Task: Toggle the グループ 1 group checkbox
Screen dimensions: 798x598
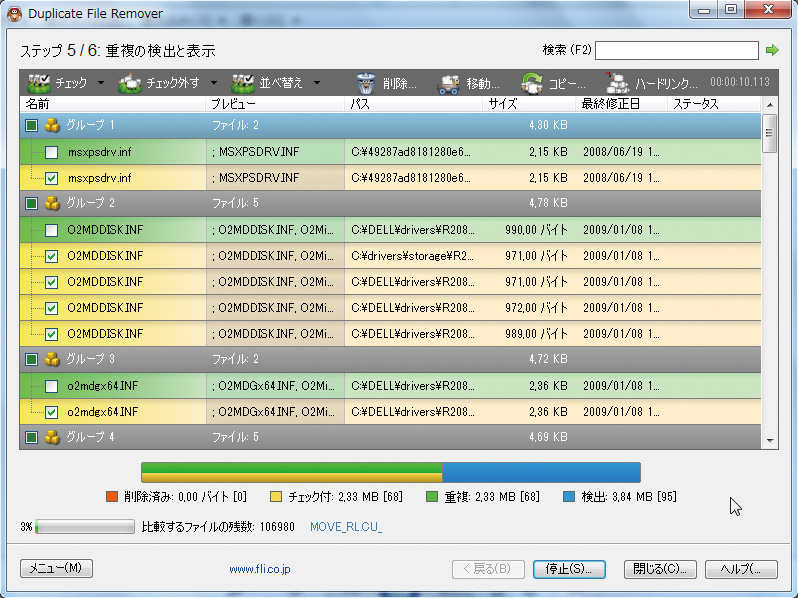Action: click(x=32, y=125)
